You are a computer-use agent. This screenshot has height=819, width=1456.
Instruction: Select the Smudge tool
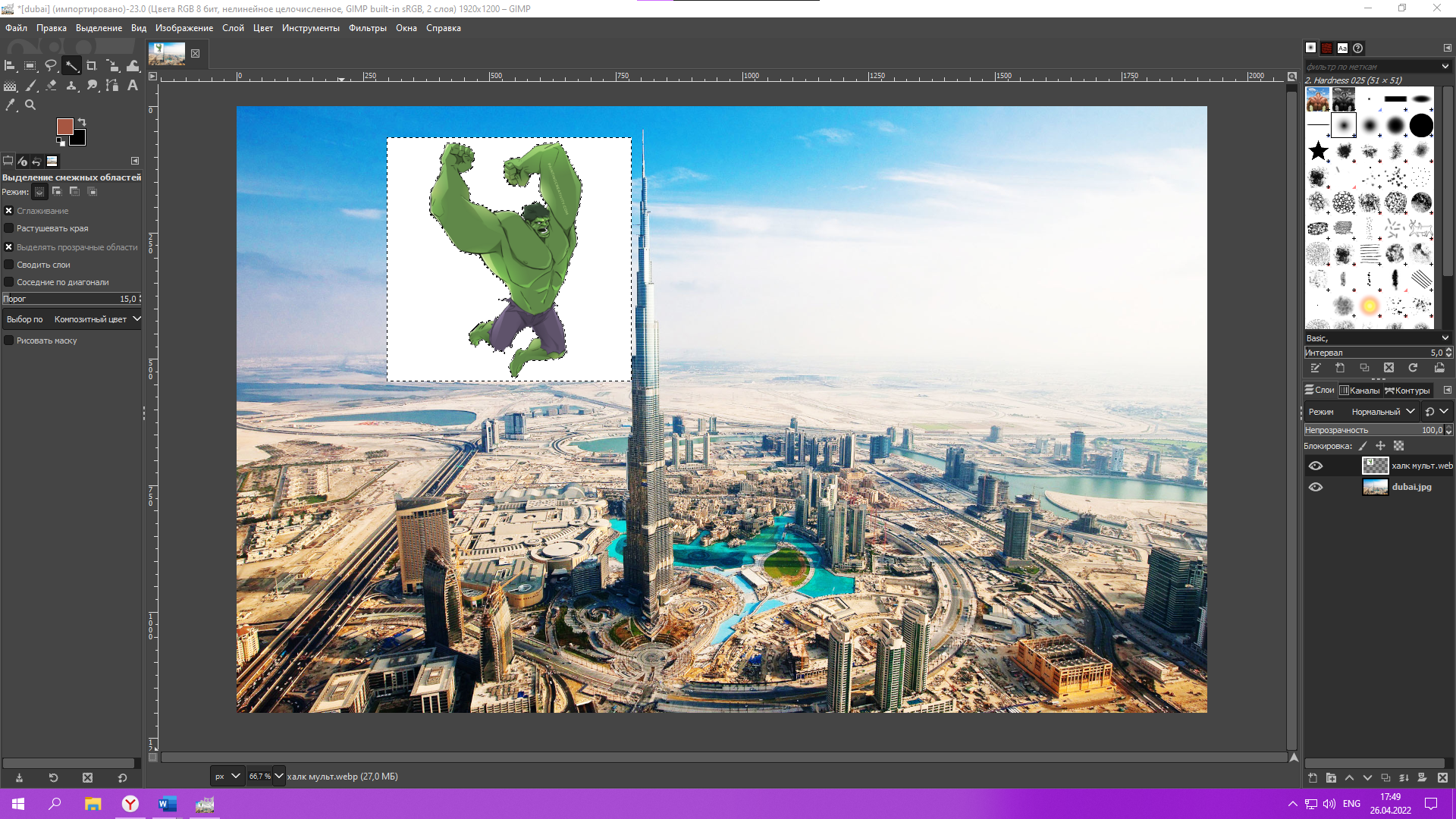(x=92, y=86)
